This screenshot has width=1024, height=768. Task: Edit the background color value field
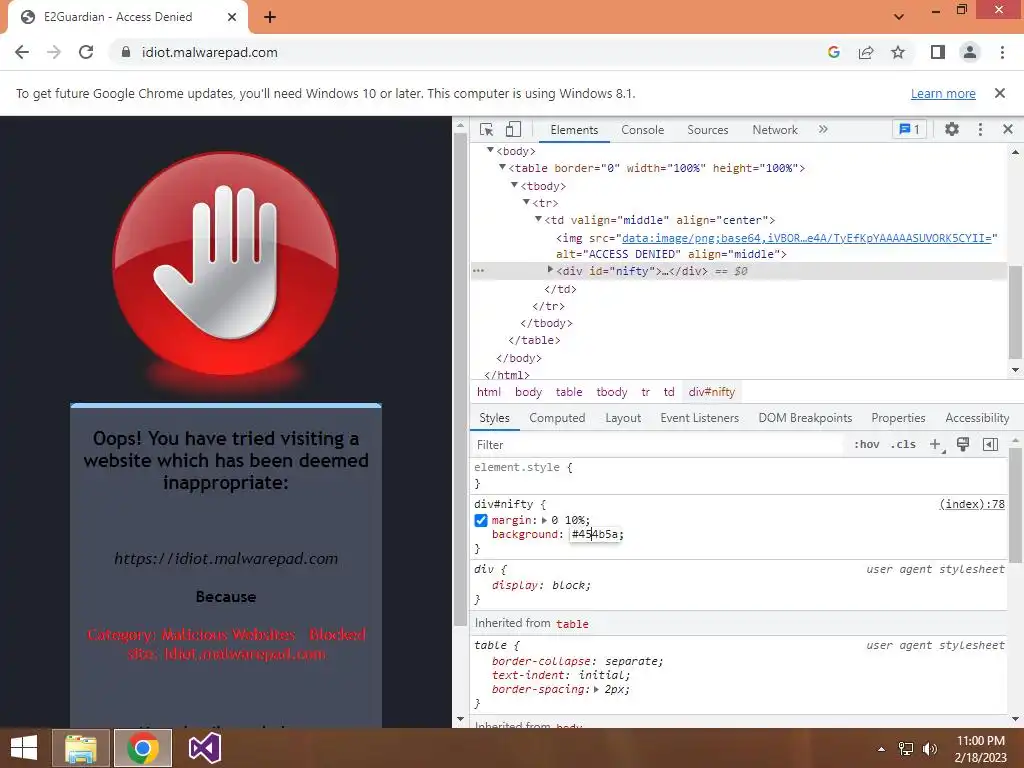pyautogui.click(x=594, y=534)
